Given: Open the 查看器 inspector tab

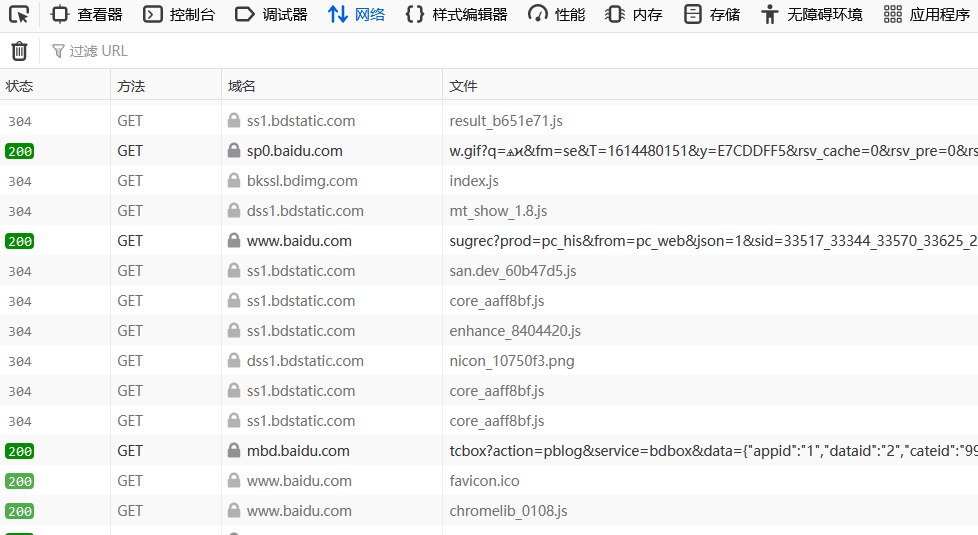Looking at the screenshot, I should click(x=87, y=14).
